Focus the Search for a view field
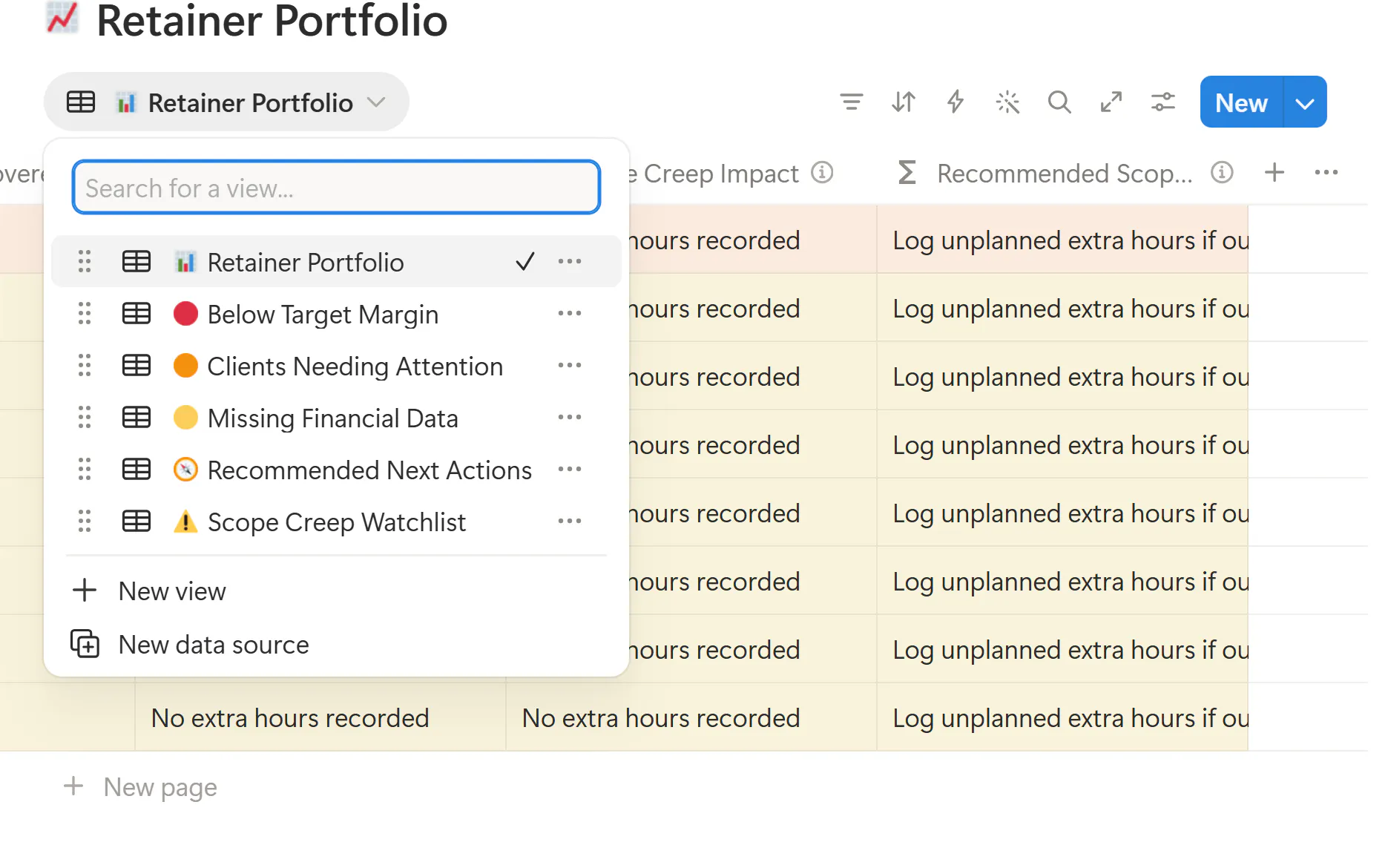Image resolution: width=1391 pixels, height=868 pixels. (336, 188)
